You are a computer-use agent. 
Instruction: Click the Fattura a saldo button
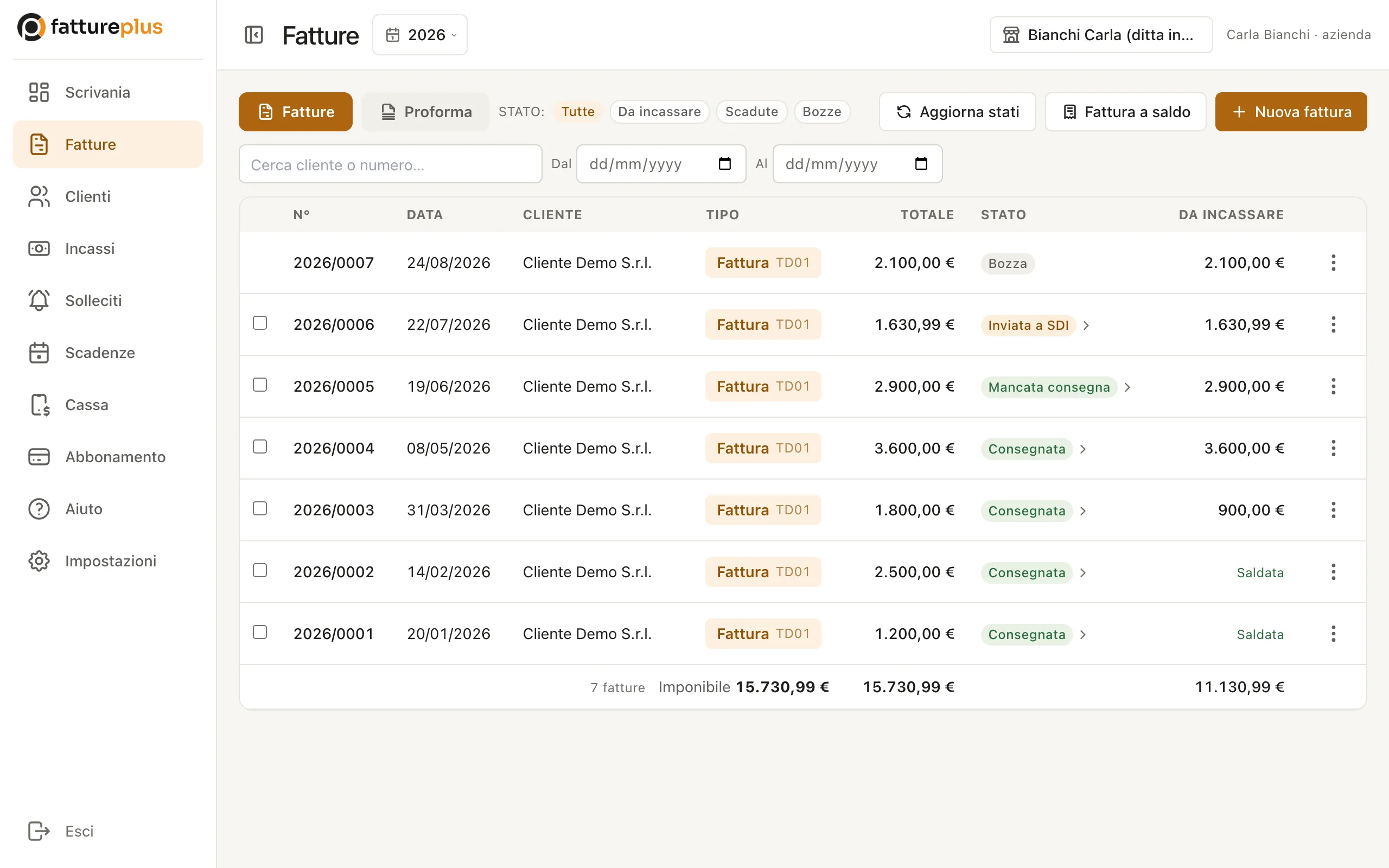pos(1125,112)
